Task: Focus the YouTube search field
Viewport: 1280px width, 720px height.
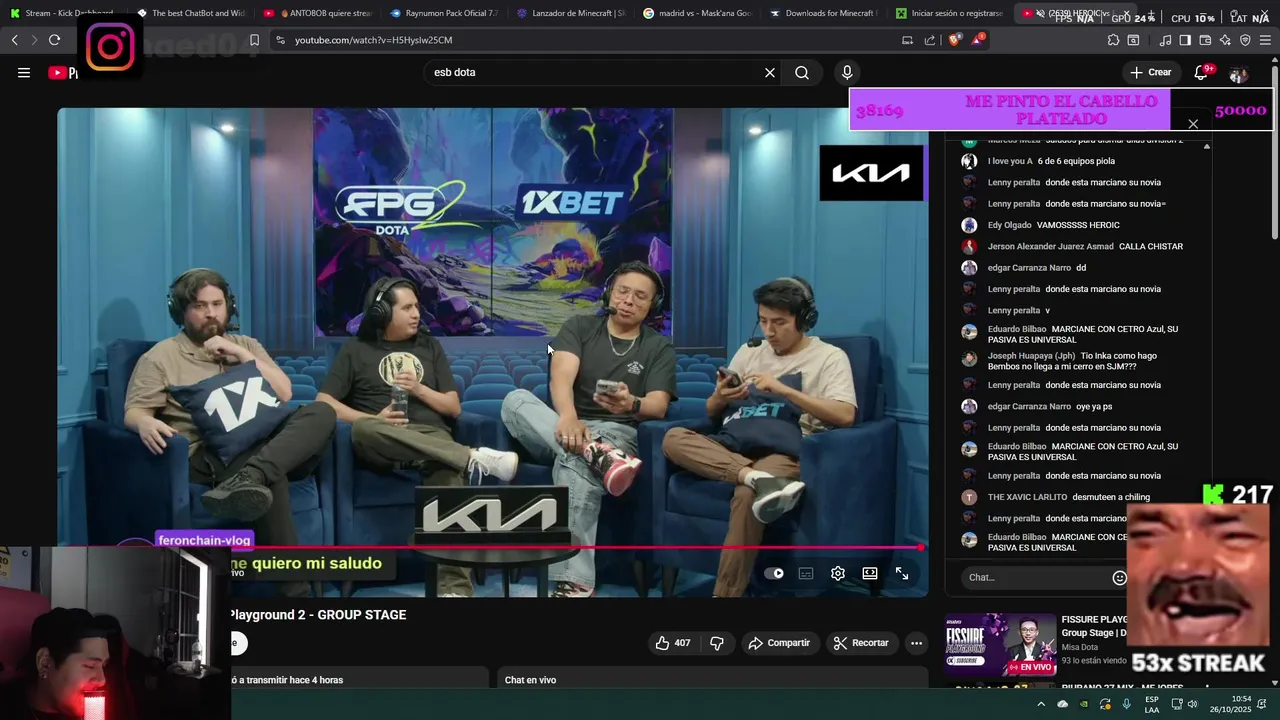Action: pyautogui.click(x=595, y=72)
